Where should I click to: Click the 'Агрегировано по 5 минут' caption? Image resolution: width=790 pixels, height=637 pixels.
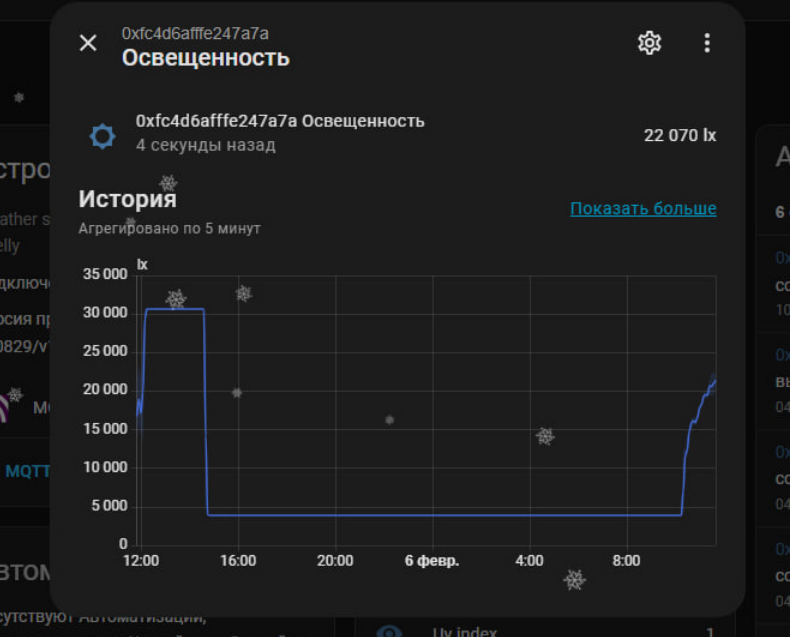pos(169,229)
